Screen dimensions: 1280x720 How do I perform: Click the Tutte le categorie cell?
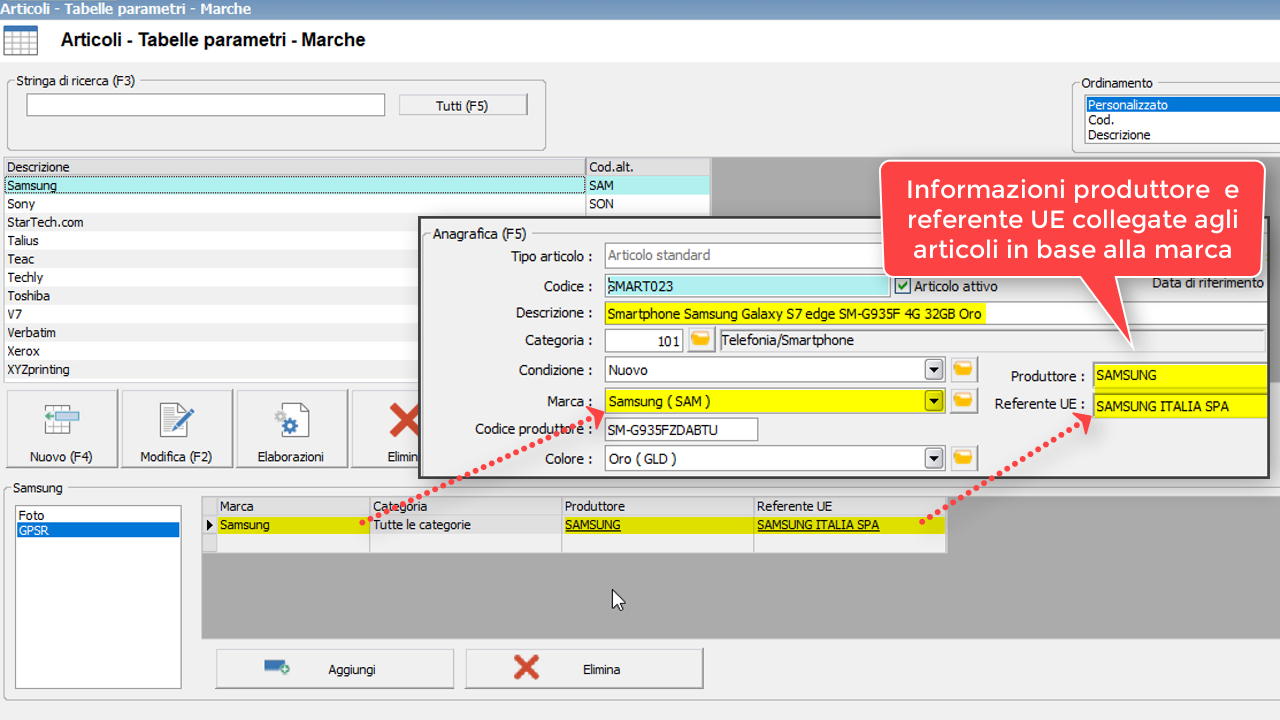coord(466,525)
